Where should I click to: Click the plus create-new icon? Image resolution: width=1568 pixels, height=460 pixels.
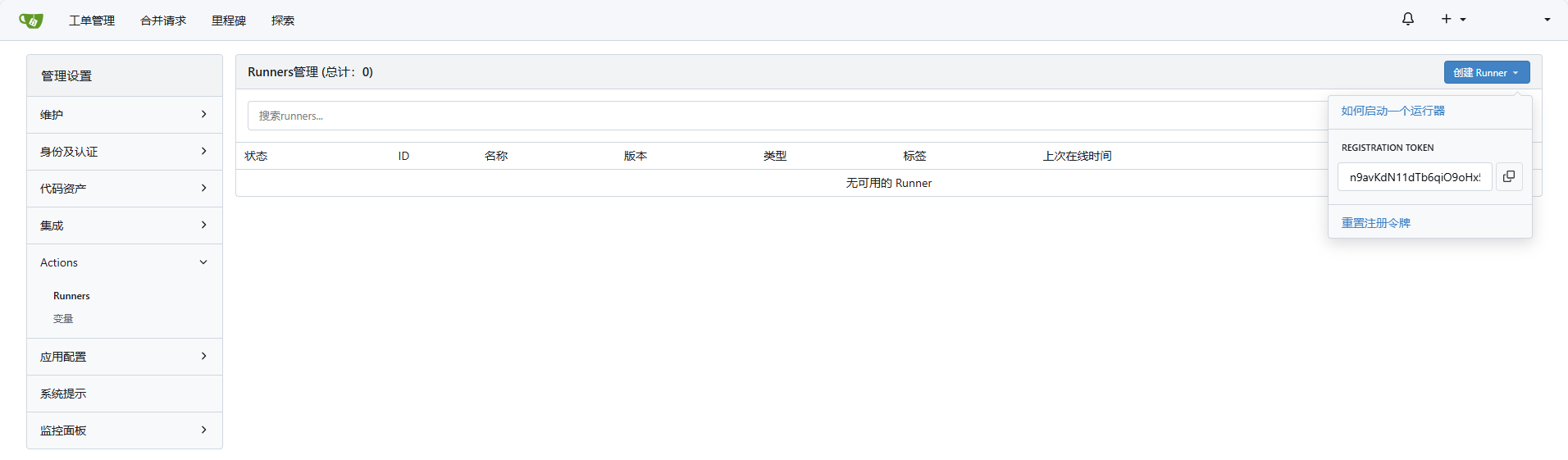pyautogui.click(x=1447, y=19)
